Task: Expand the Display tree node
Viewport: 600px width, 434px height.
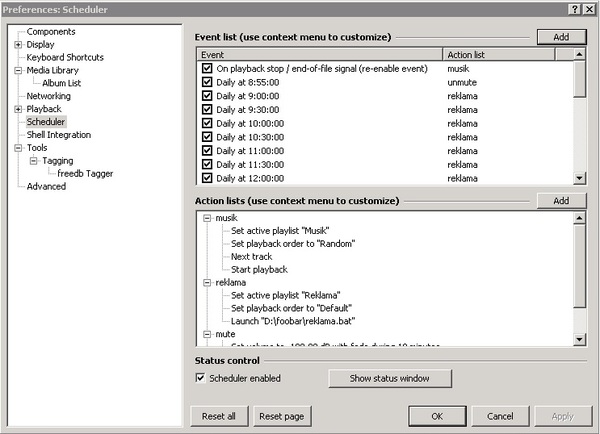Action: [x=18, y=45]
